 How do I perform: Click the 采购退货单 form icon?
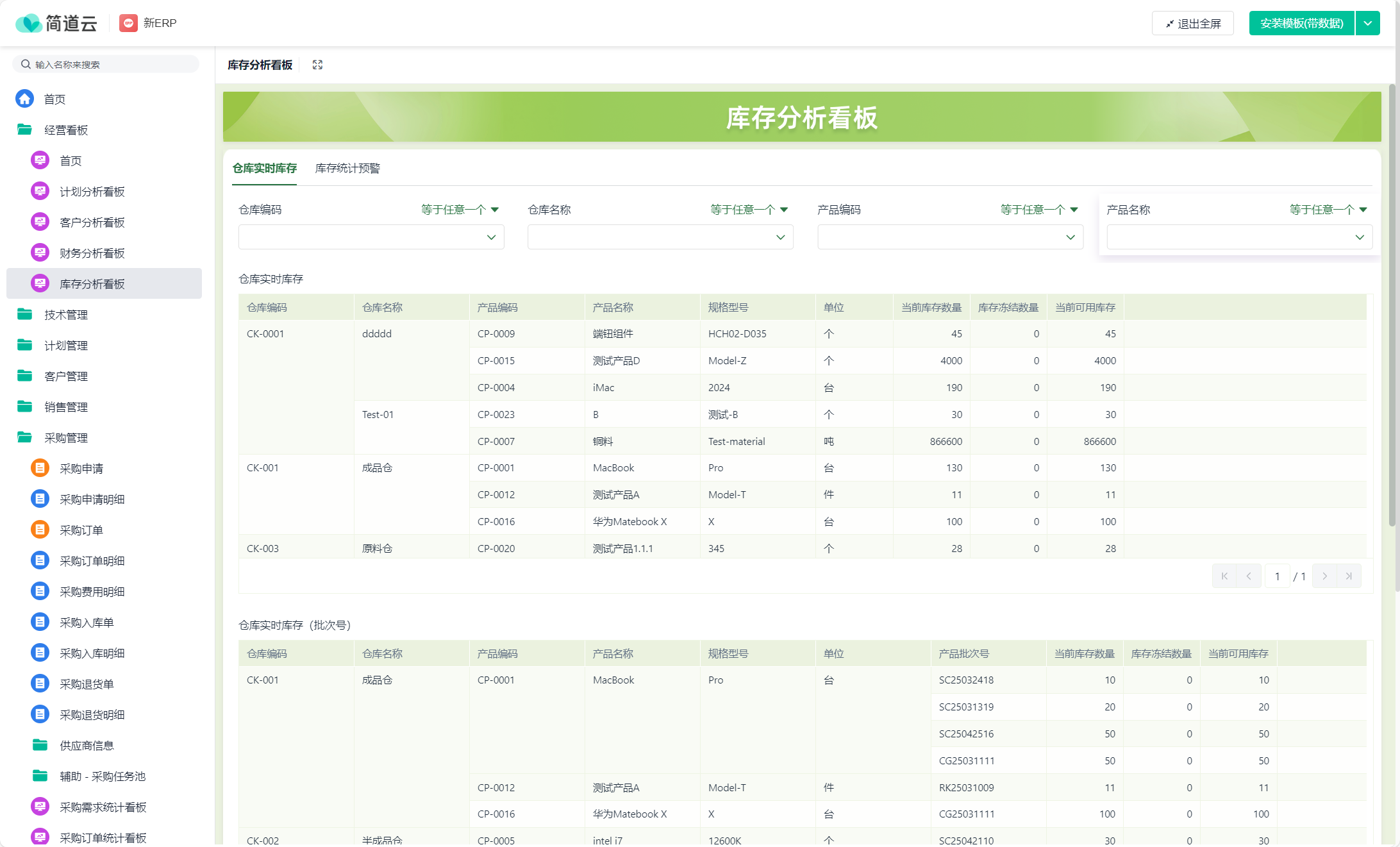coord(40,683)
